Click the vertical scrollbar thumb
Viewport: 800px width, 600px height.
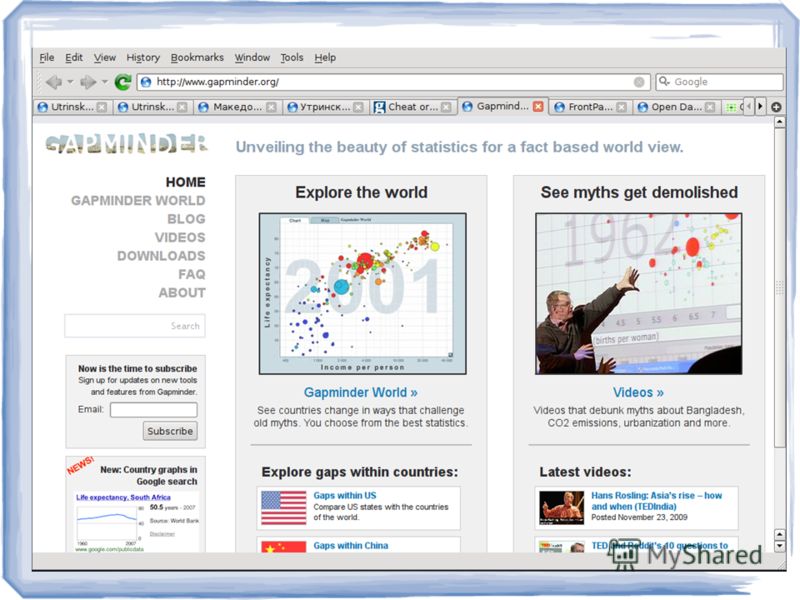780,288
